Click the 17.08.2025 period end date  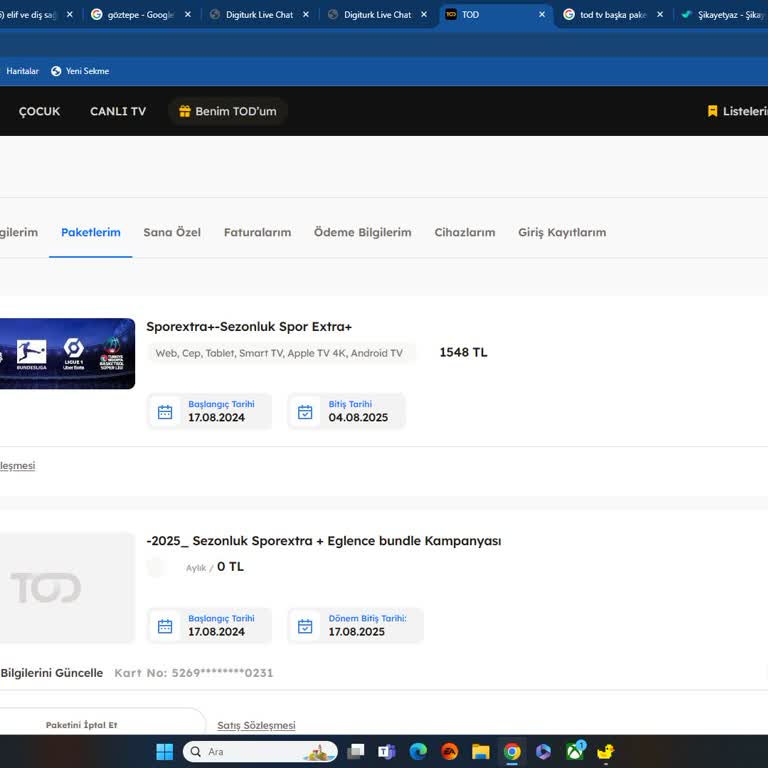coord(357,632)
